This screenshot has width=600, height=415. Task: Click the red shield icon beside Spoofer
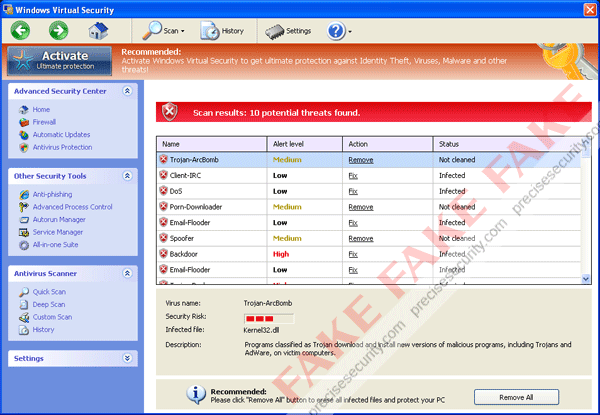(163, 238)
